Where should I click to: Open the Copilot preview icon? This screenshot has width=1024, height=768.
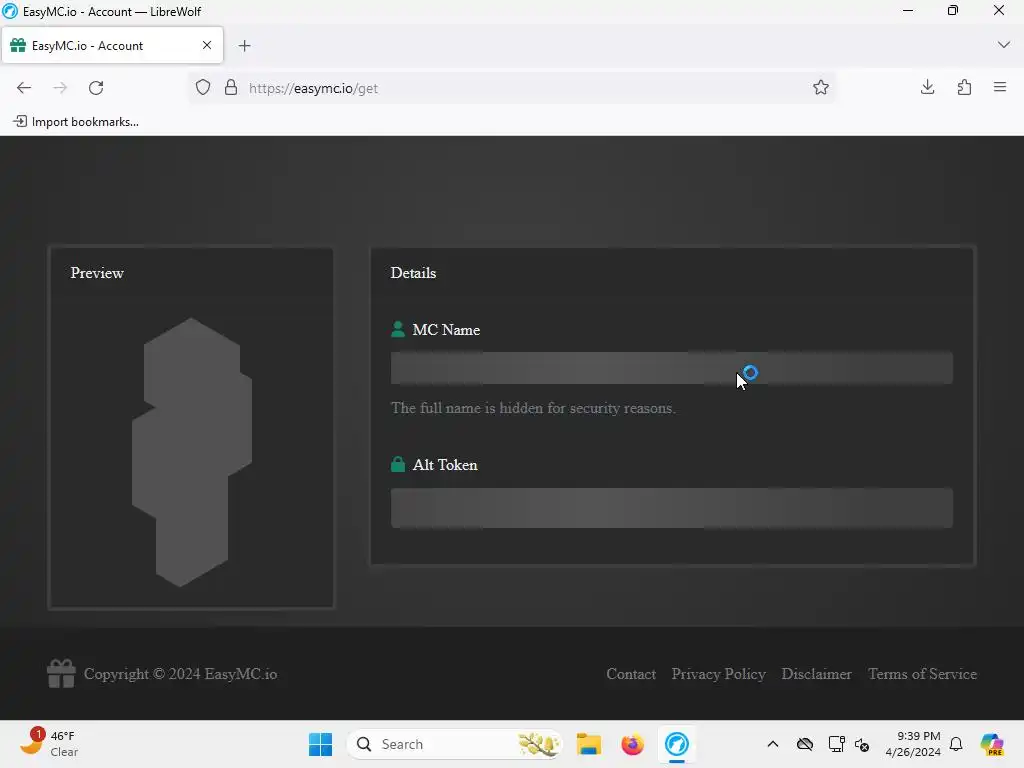point(991,744)
